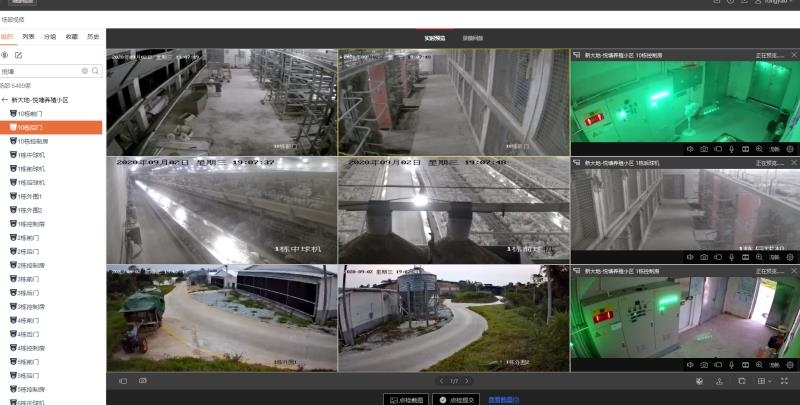Pick stream quality on middle-right corridor panel
This screenshot has width=800, height=405.
pos(774,257)
